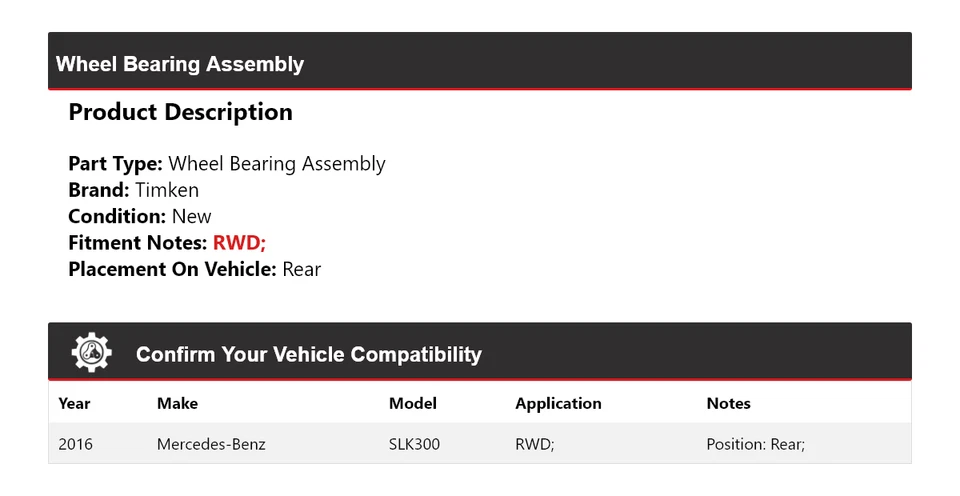Select the Mercedes-Benz make cell
960x496 pixels.
[211, 444]
